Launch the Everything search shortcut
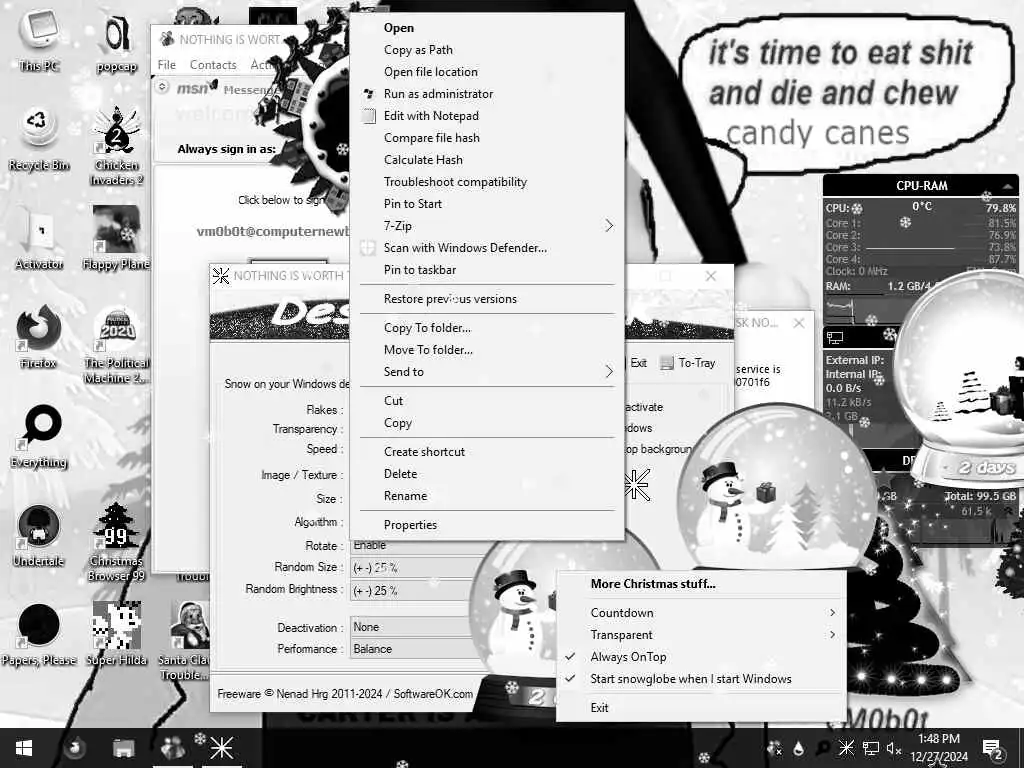This screenshot has height=768, width=1024. click(x=39, y=436)
